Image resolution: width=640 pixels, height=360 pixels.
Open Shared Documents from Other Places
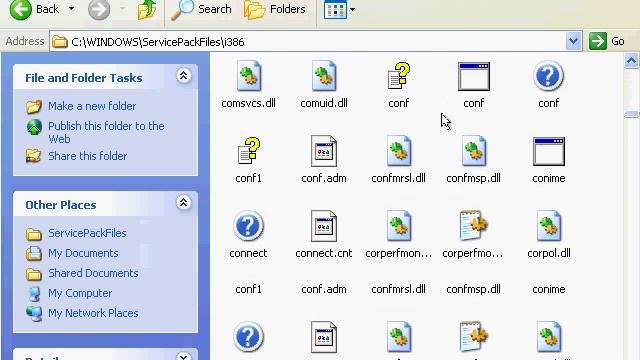(x=93, y=273)
